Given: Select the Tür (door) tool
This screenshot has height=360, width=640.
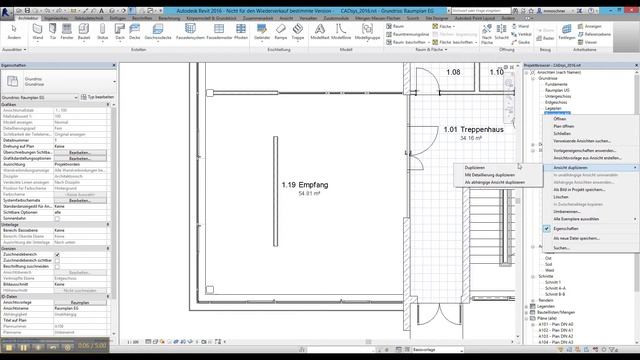Looking at the screenshot, I should tap(53, 31).
